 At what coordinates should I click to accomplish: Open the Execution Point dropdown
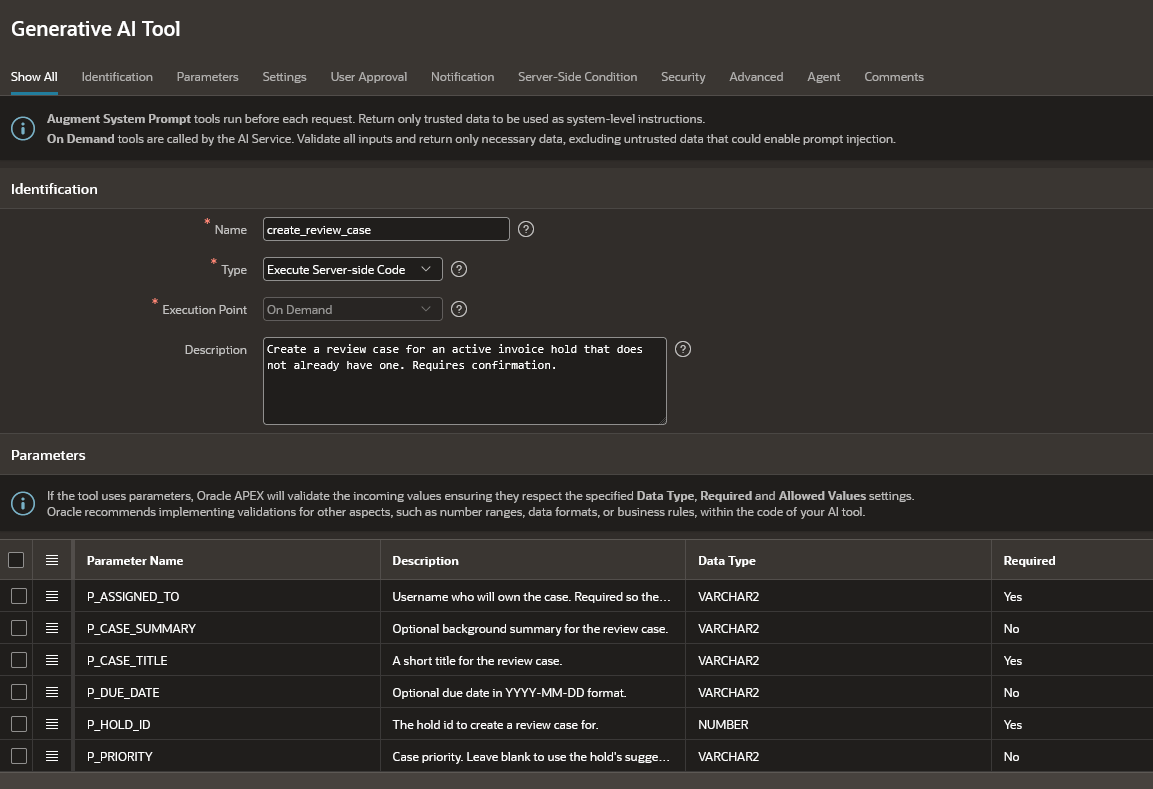tap(353, 309)
